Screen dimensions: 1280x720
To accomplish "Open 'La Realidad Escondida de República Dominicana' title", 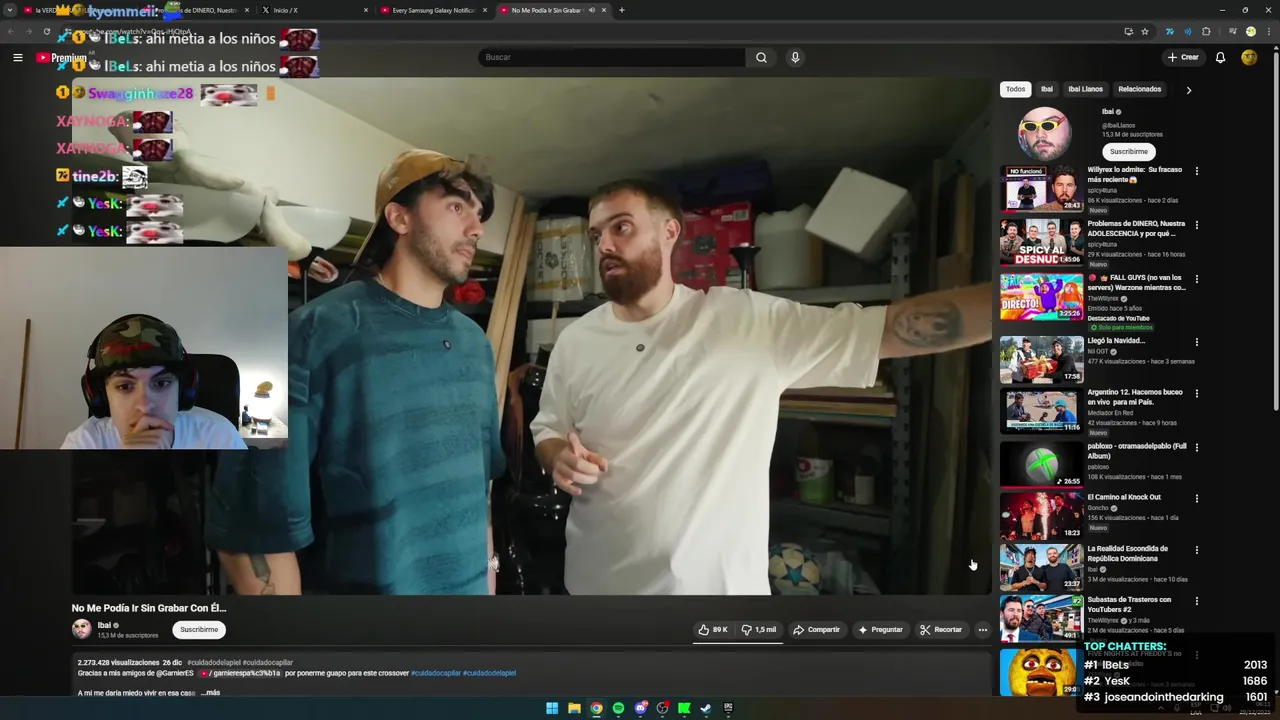I will coord(1127,553).
